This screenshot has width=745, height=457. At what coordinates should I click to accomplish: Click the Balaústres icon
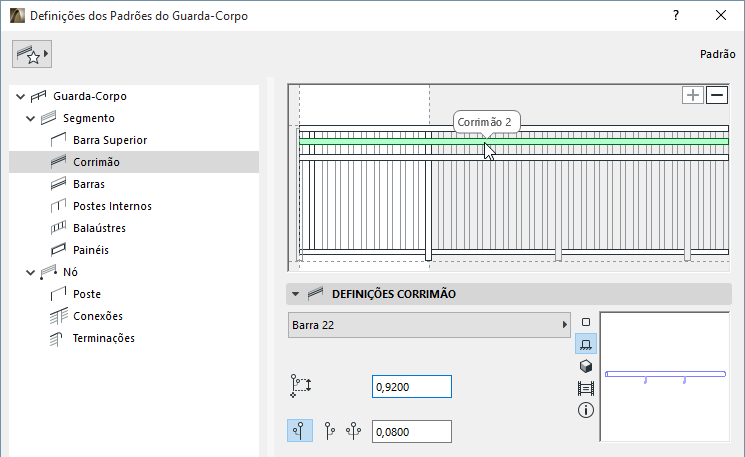pos(58,228)
